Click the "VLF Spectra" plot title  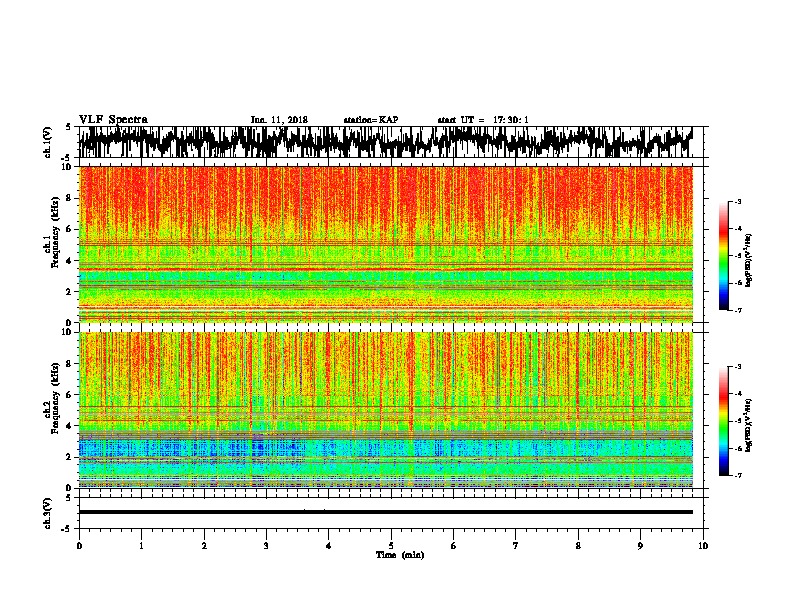click(x=113, y=120)
